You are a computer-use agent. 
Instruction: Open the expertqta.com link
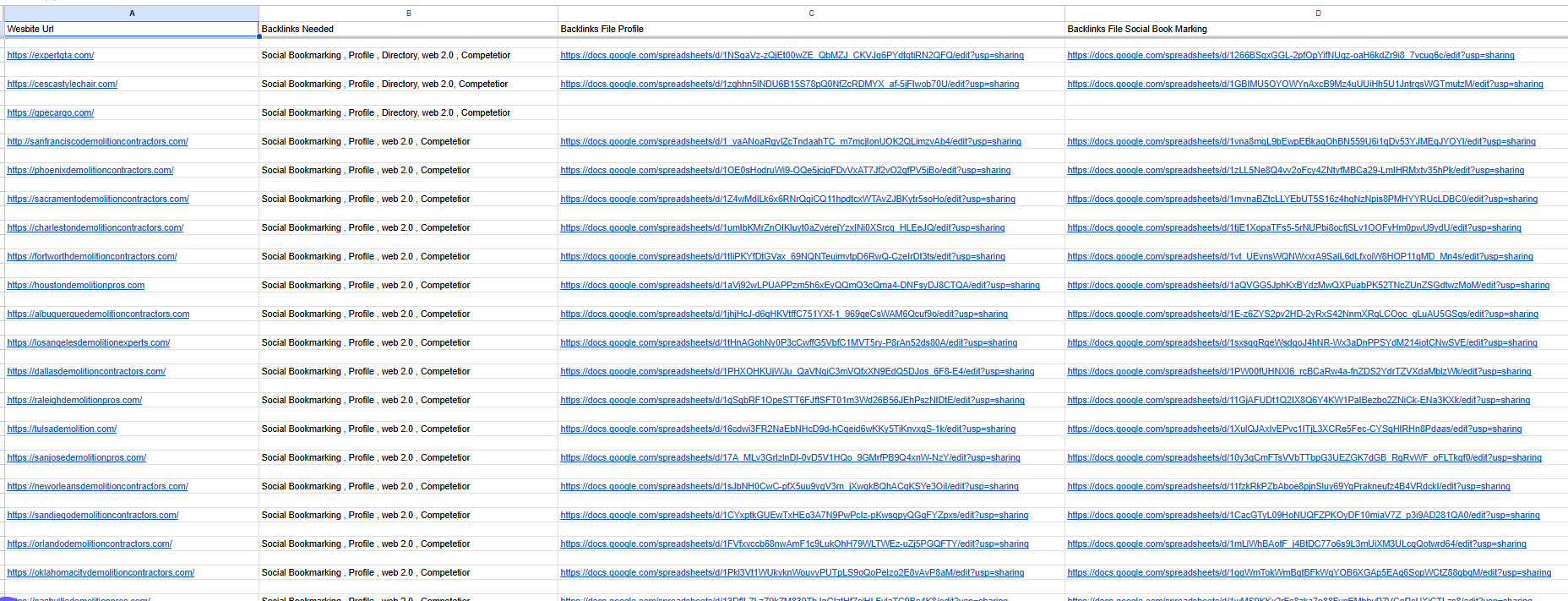pos(51,56)
